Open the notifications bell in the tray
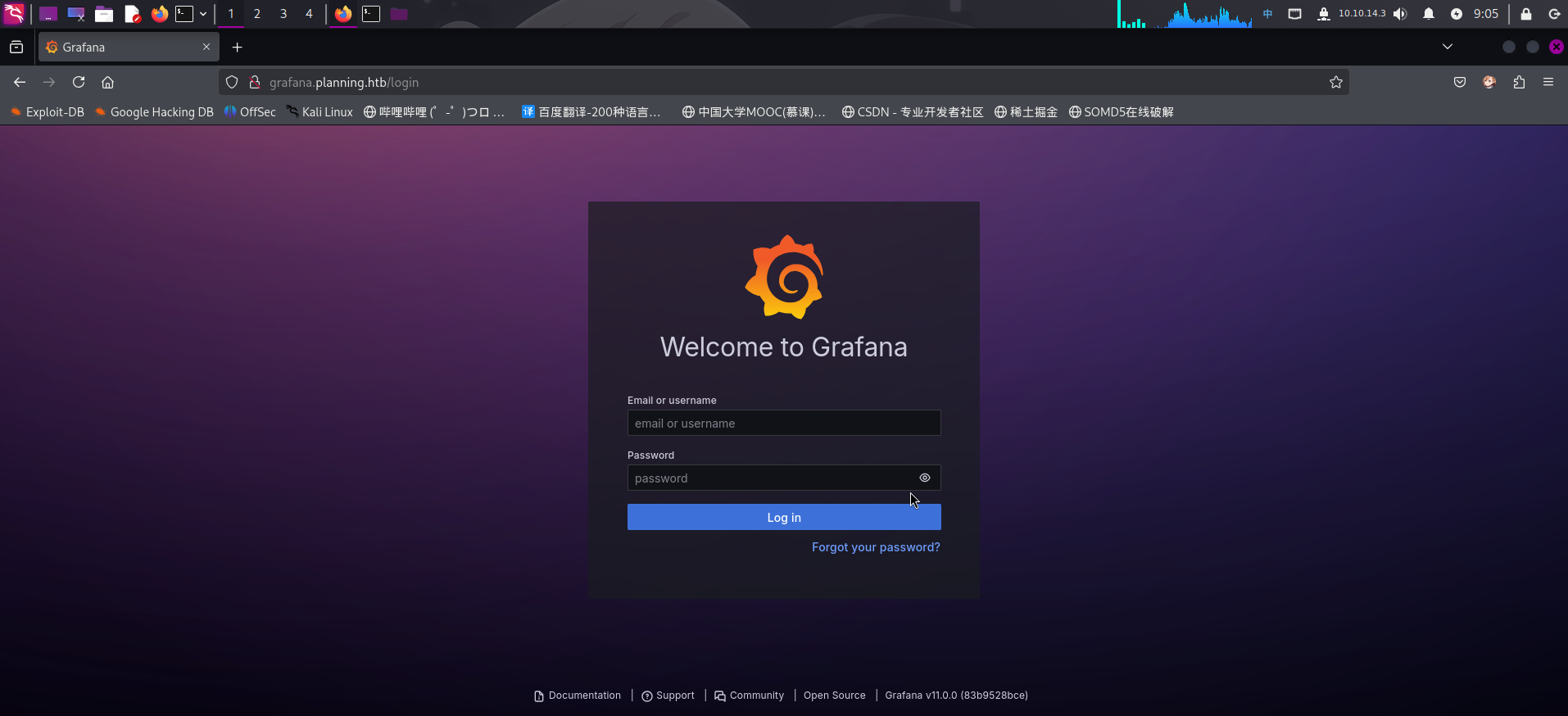The height and width of the screenshot is (716, 1568). (x=1429, y=14)
